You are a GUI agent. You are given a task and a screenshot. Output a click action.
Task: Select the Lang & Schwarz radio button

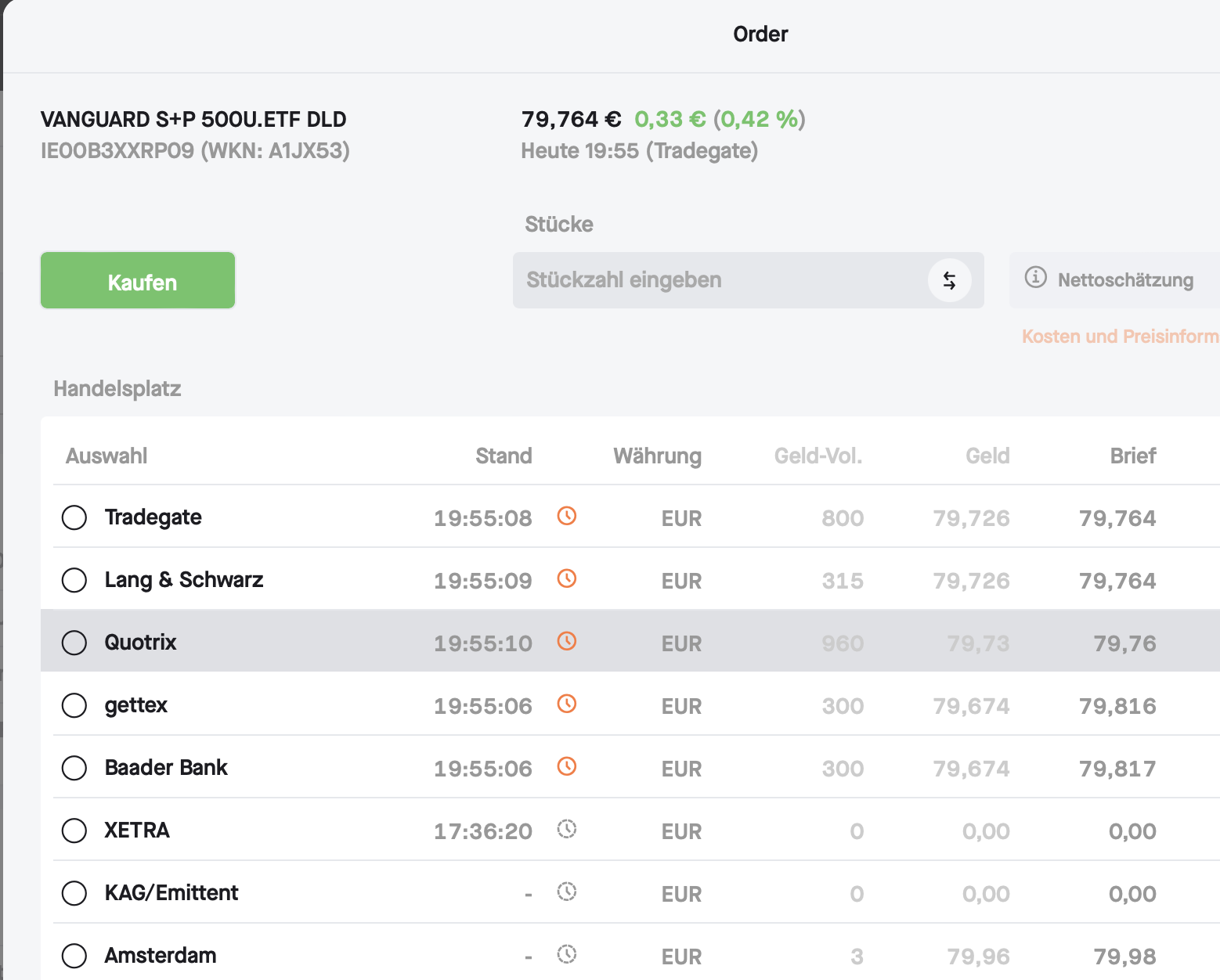[x=74, y=580]
